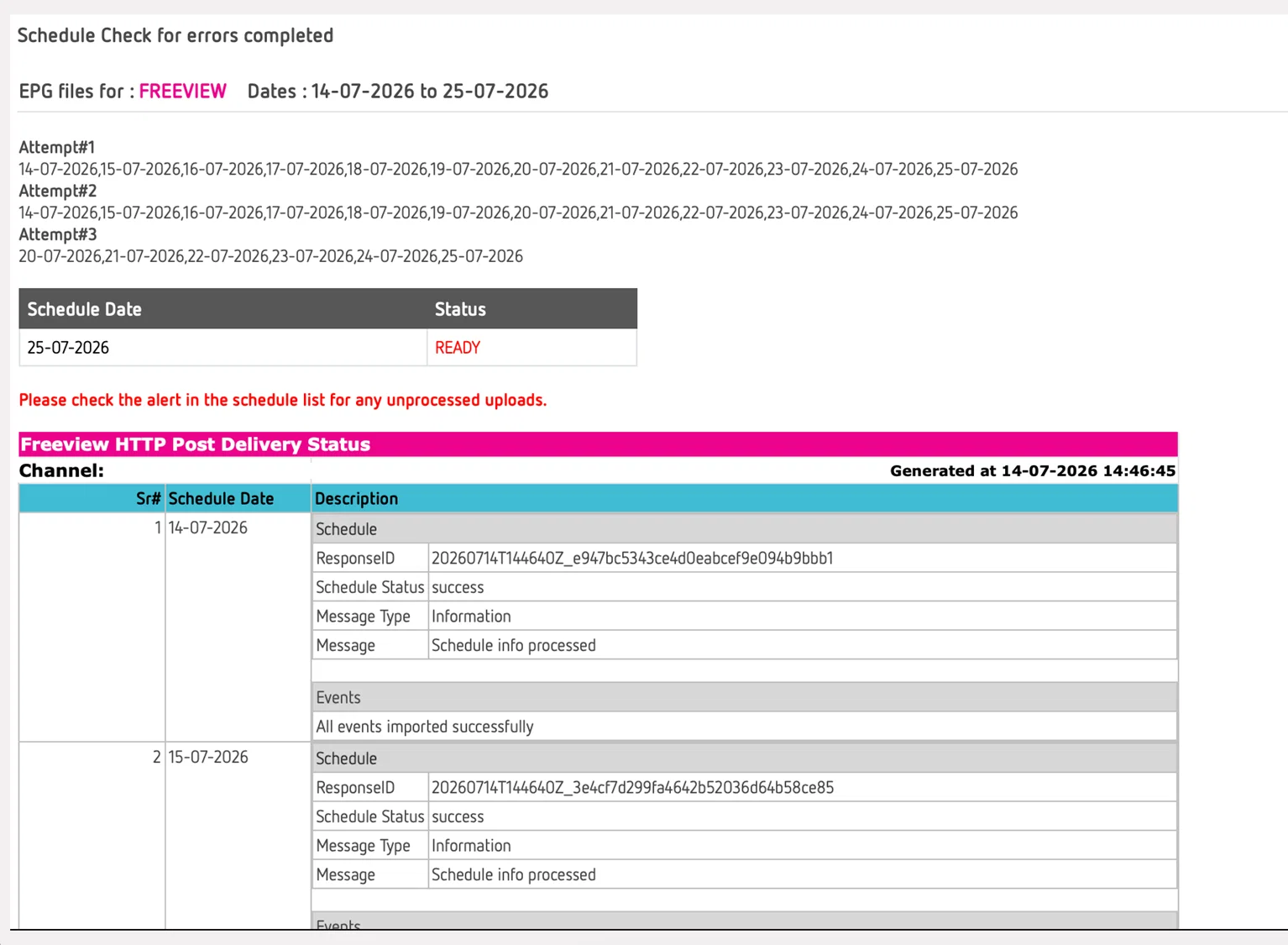Click the 'Events' section header for 14-07-2026
Viewport: 1288px width, 945px height.
tap(745, 697)
